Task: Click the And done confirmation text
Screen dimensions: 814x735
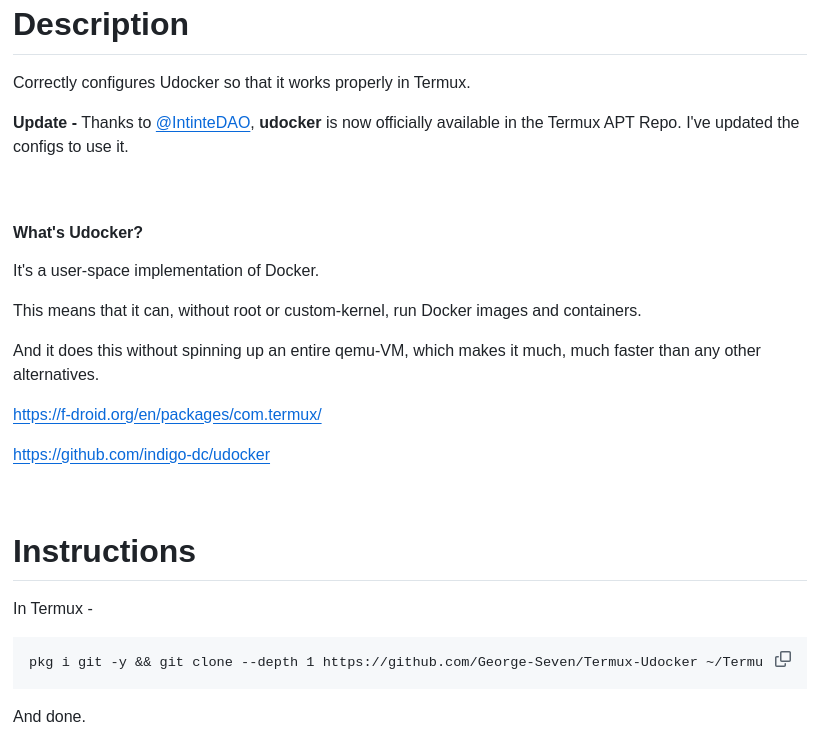Action: [49, 716]
